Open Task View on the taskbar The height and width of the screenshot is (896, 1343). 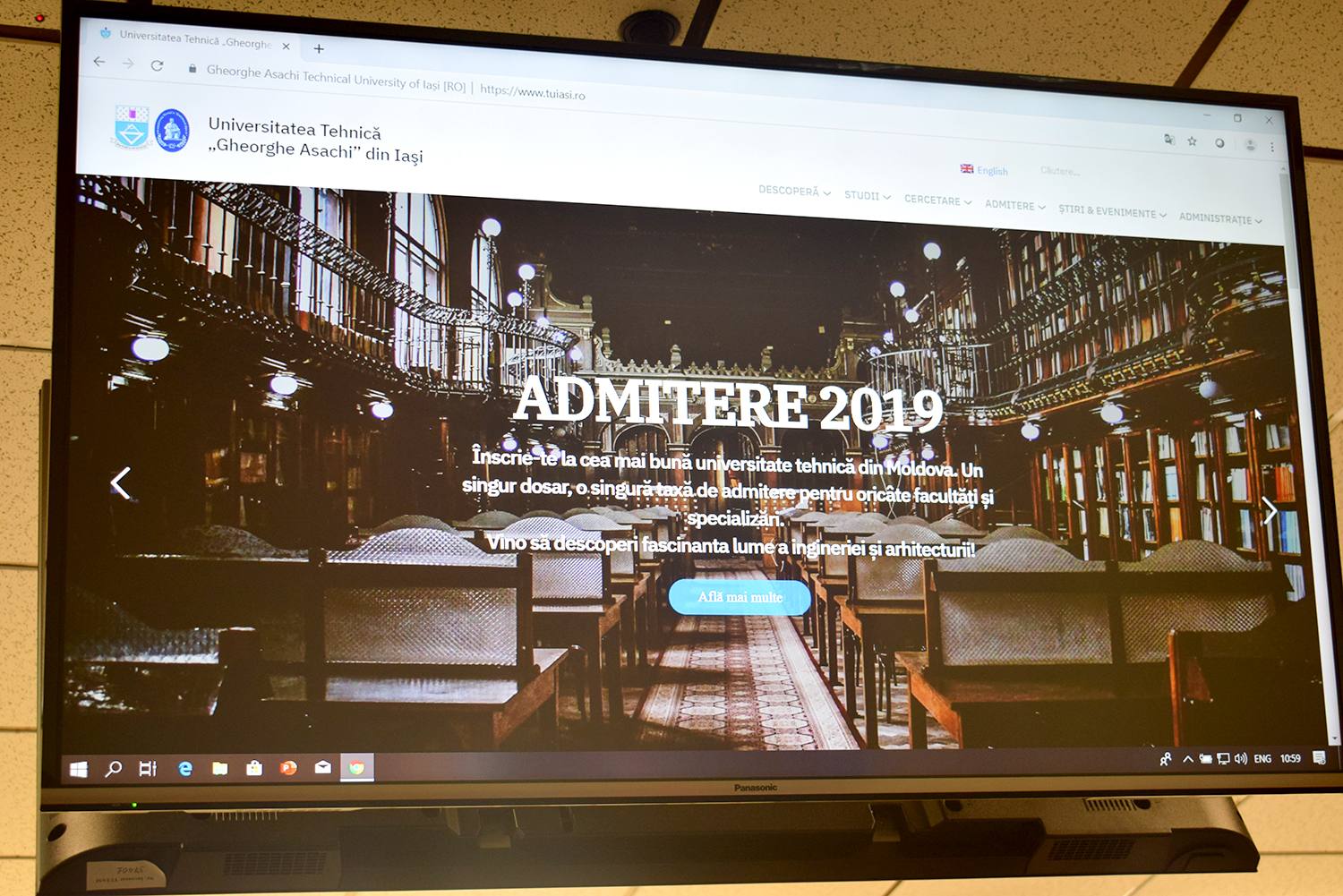pyautogui.click(x=148, y=769)
